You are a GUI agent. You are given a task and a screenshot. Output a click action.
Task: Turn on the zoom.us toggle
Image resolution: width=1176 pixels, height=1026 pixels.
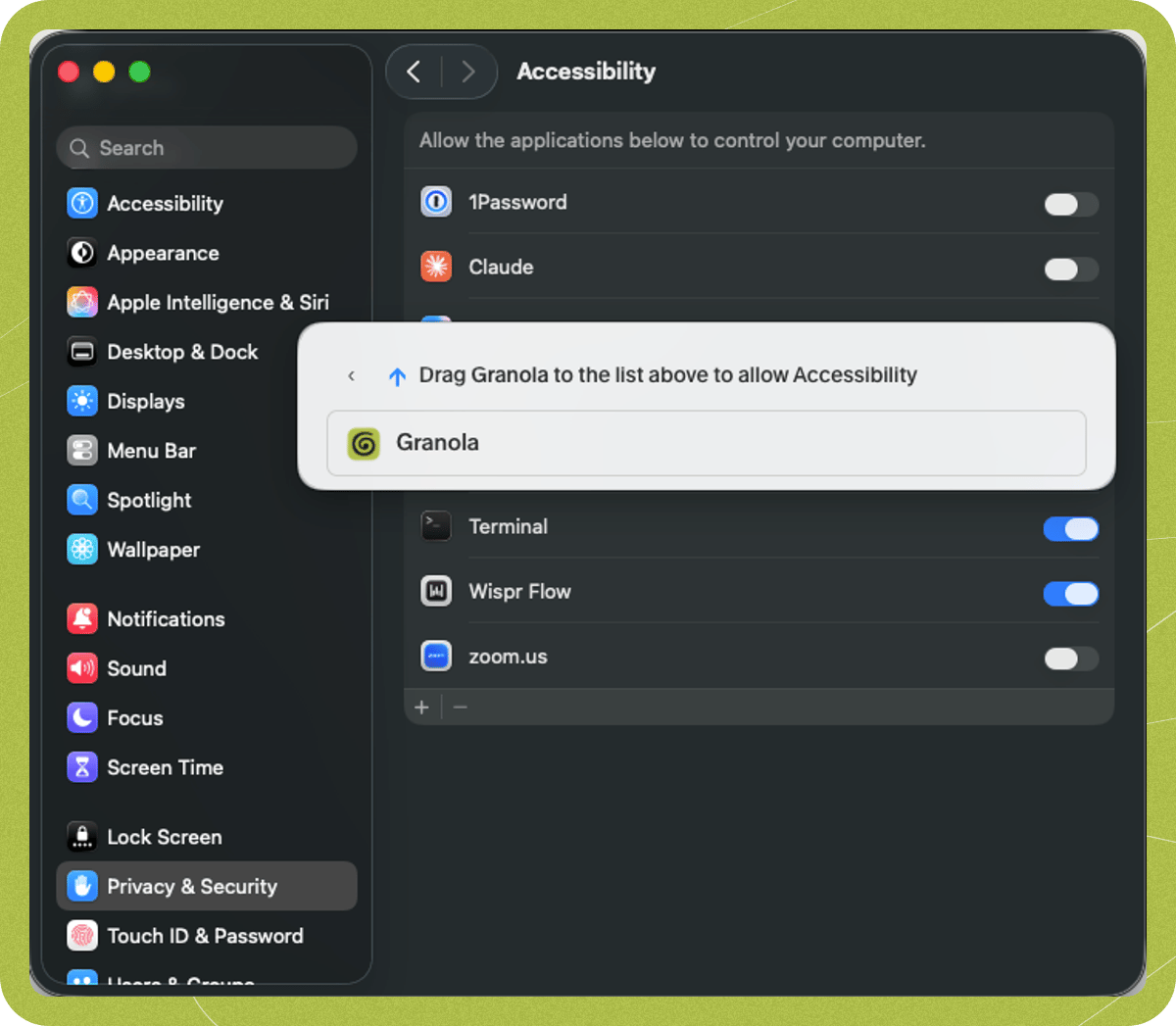pyautogui.click(x=1071, y=659)
